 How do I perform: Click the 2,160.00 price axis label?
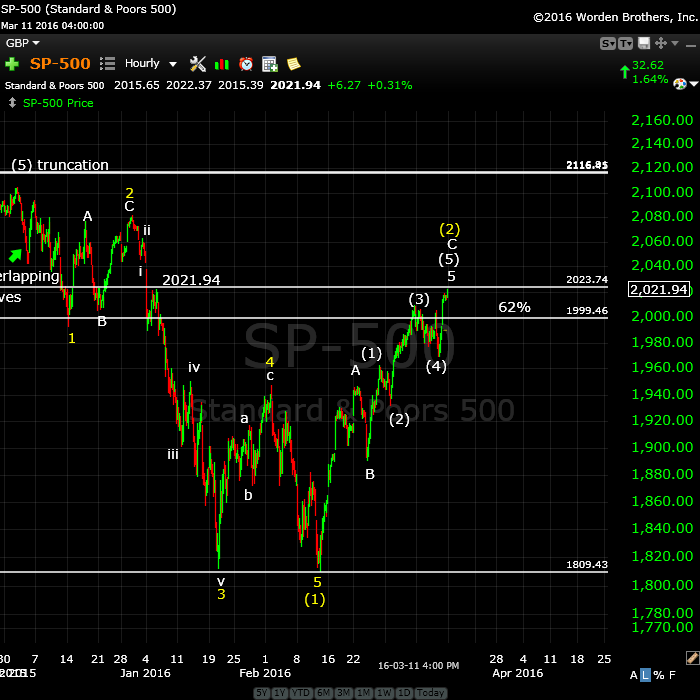(662, 120)
